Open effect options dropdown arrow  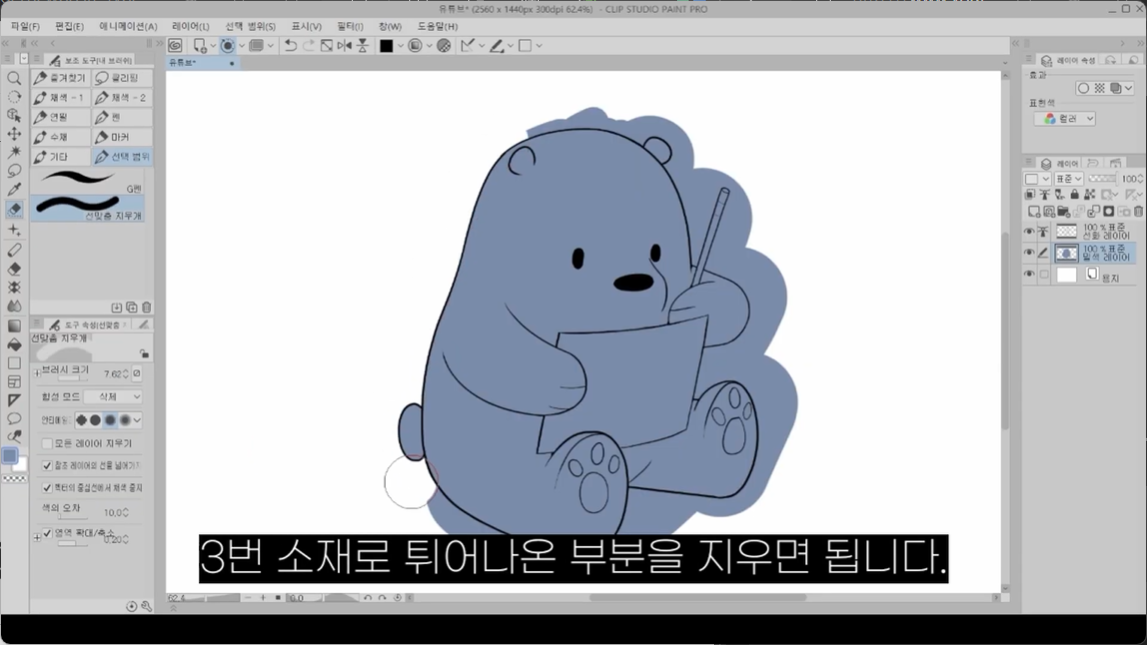click(1129, 88)
